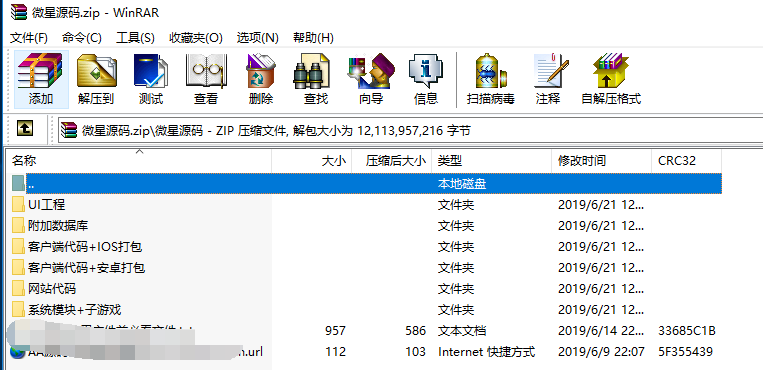Click the archive icon in the address bar

(x=69, y=130)
